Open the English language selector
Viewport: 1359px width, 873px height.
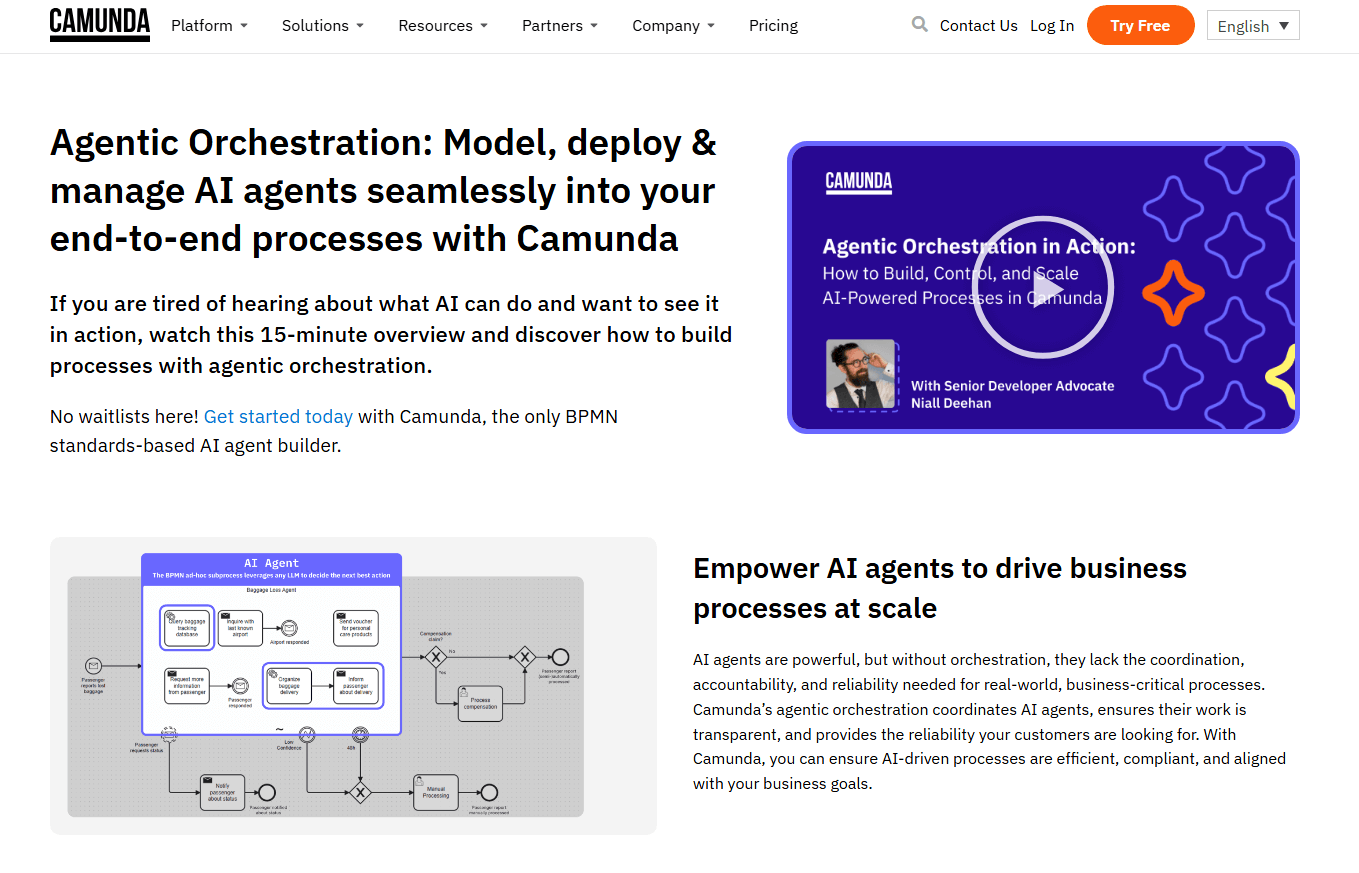coord(1252,26)
